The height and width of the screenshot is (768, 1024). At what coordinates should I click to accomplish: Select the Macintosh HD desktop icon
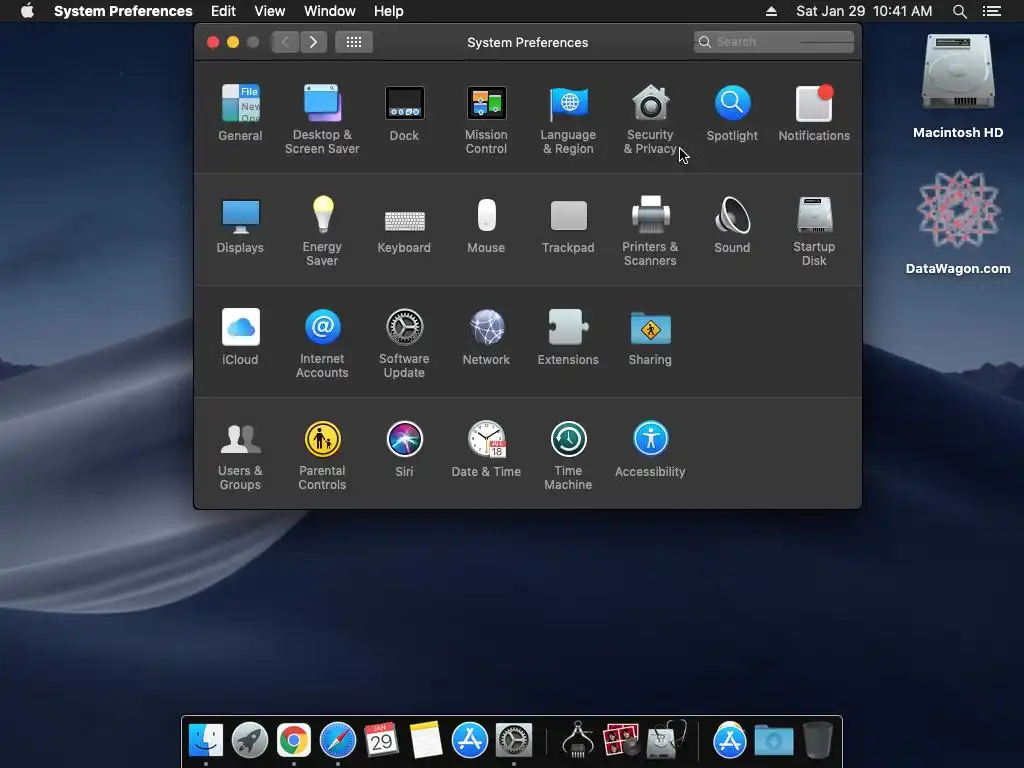point(958,86)
